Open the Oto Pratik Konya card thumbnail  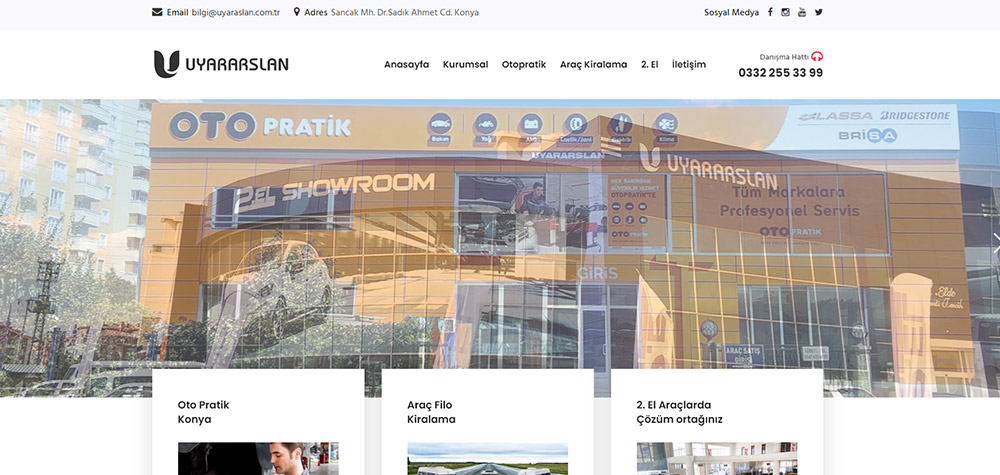pos(258,458)
